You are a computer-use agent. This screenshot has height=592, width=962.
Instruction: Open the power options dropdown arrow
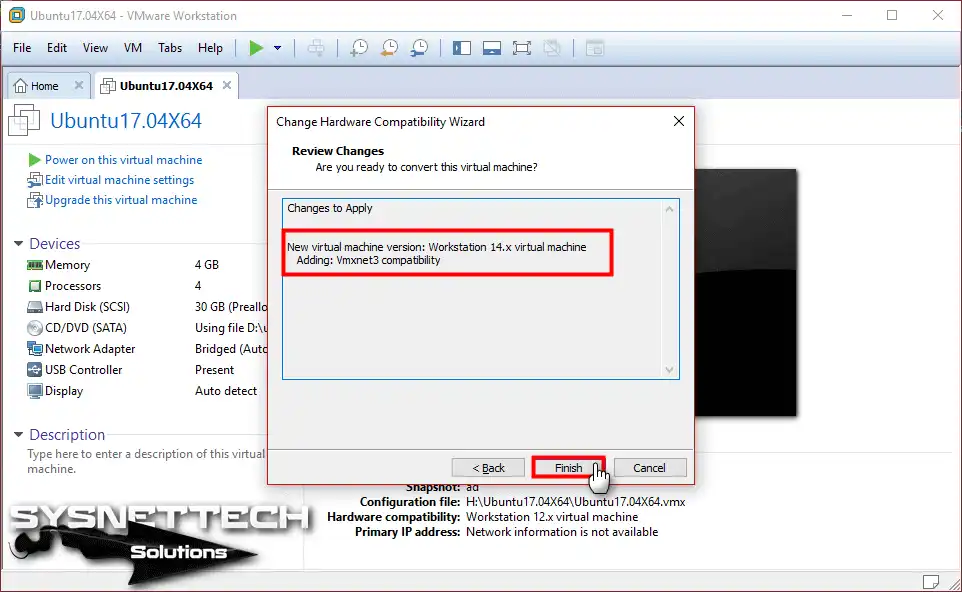(277, 48)
